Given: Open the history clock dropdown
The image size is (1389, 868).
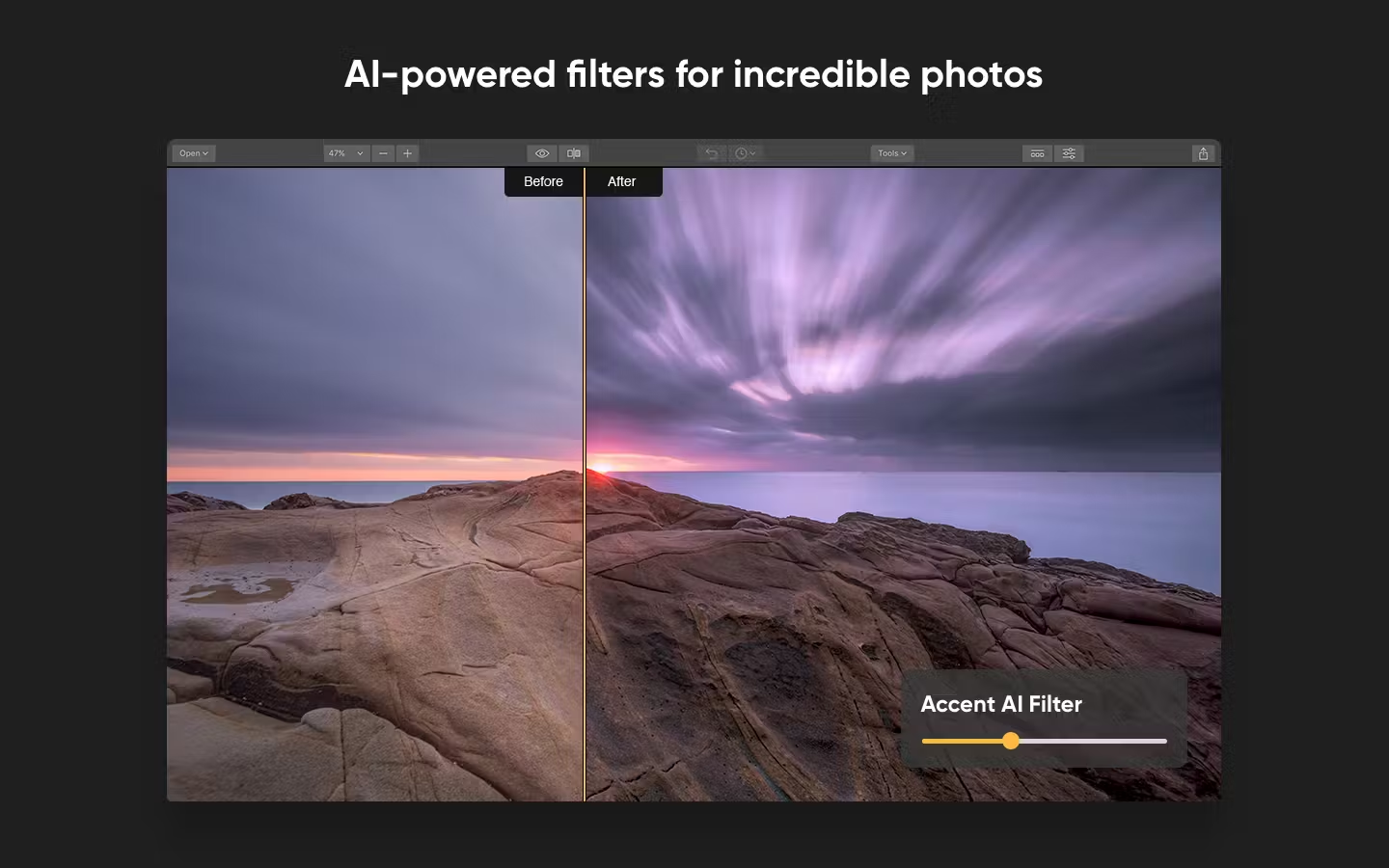Looking at the screenshot, I should 745,153.
